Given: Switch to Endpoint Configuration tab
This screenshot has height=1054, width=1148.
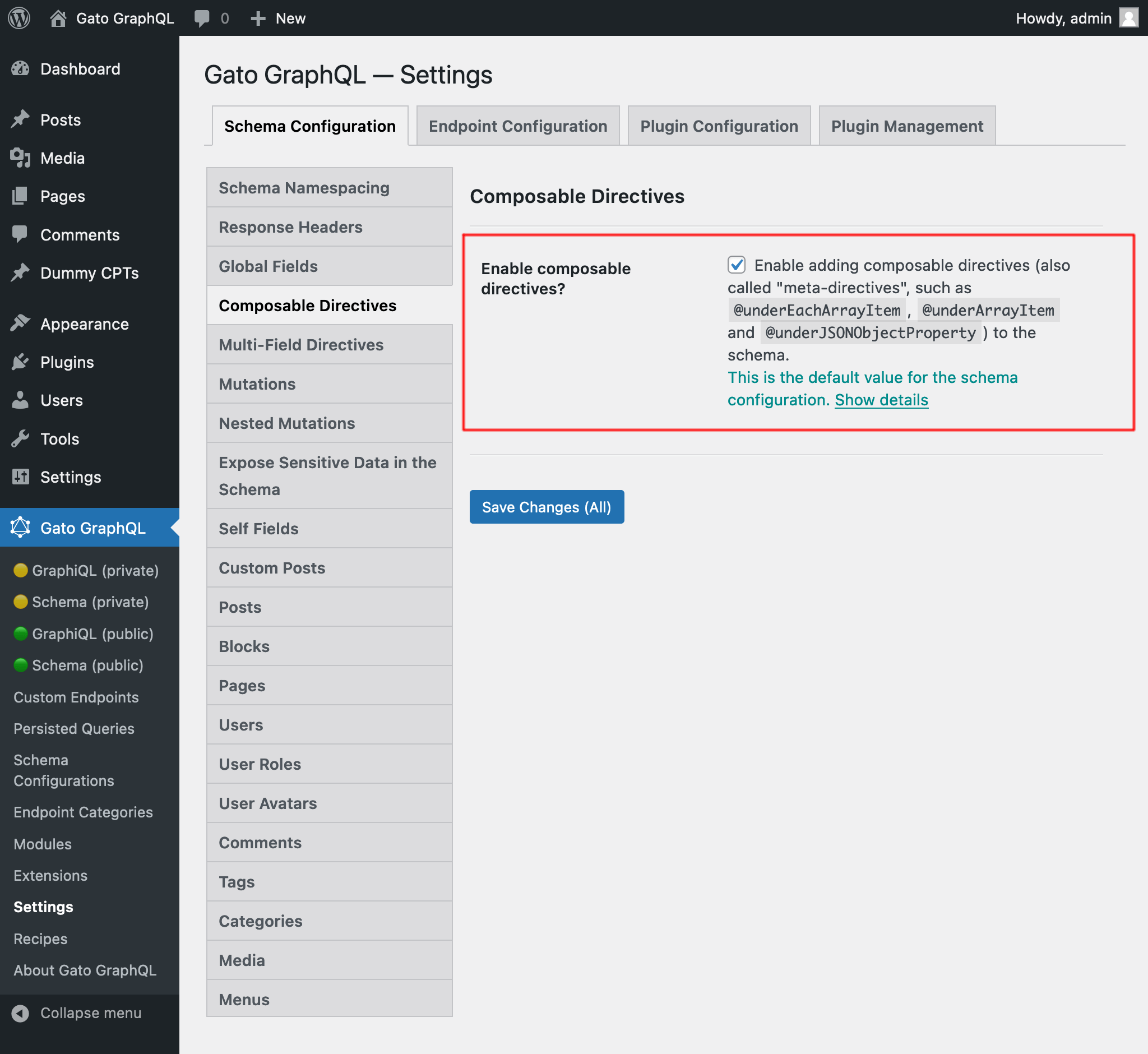Looking at the screenshot, I should [x=518, y=126].
